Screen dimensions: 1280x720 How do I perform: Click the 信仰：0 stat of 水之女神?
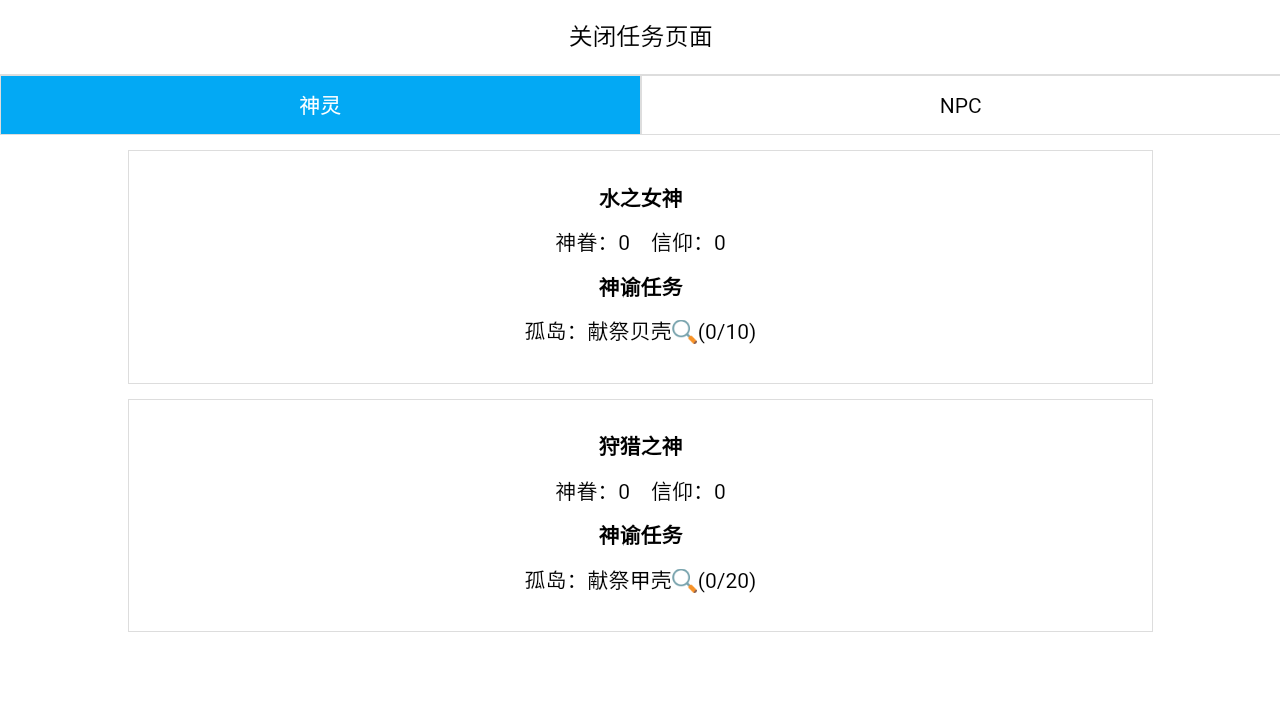[x=689, y=242]
